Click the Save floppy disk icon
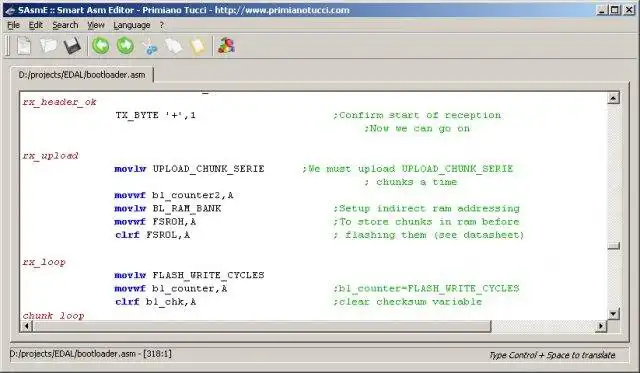The width and height of the screenshot is (640, 373). pos(72,46)
